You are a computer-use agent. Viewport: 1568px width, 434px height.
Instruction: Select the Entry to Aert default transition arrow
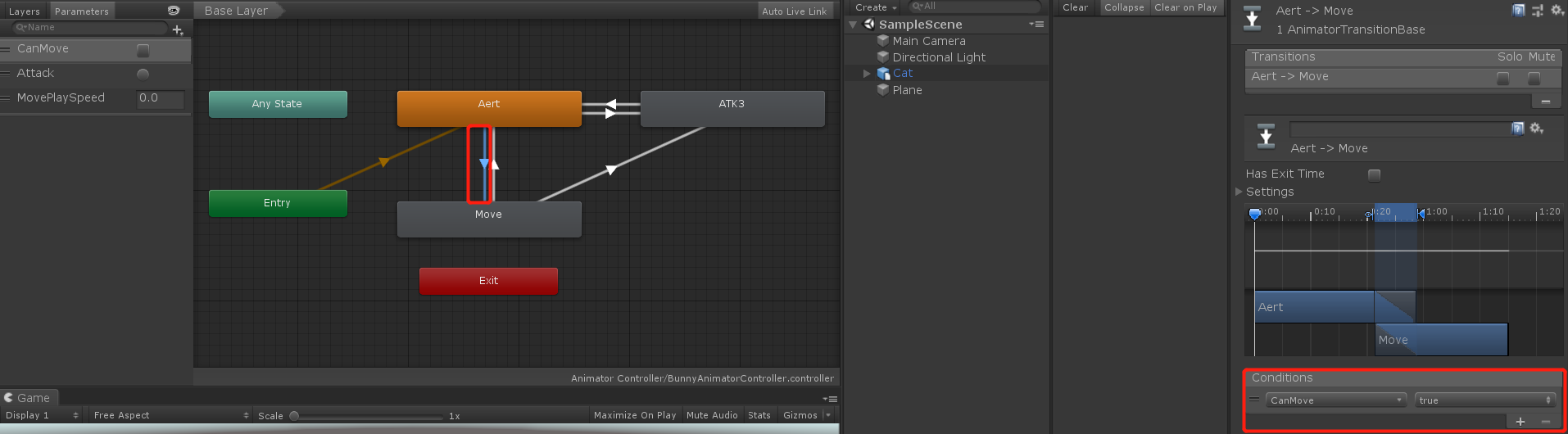[383, 161]
